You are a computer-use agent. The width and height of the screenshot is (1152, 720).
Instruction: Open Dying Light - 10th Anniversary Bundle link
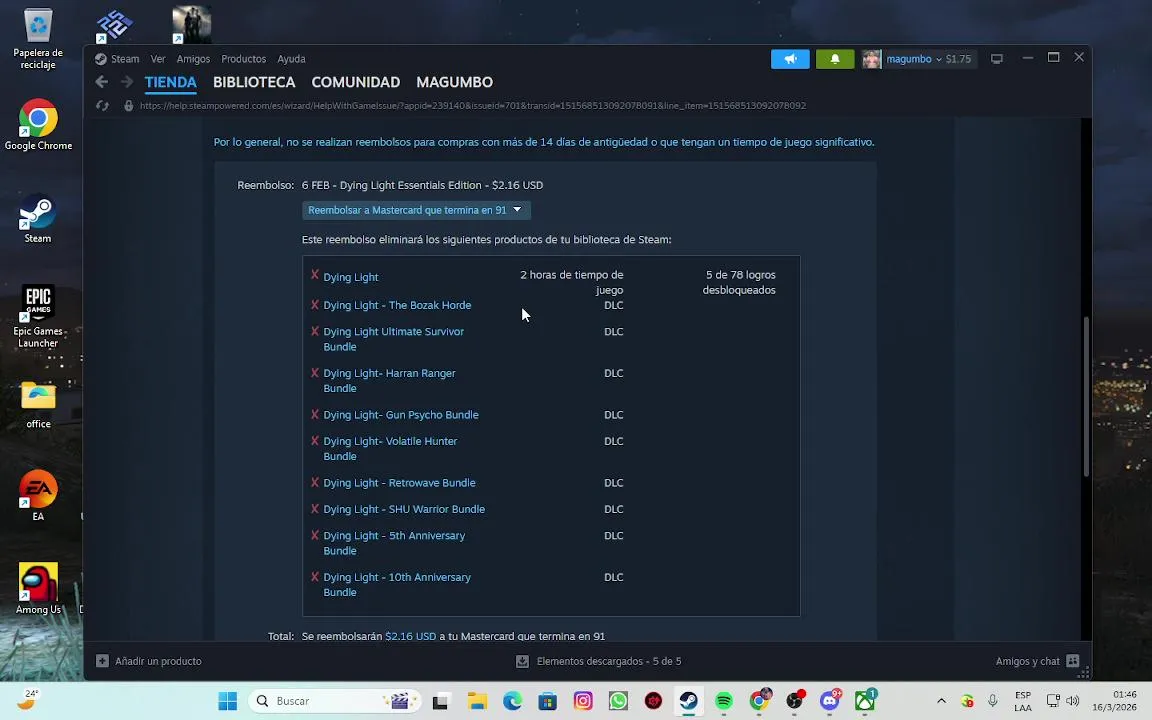point(397,585)
